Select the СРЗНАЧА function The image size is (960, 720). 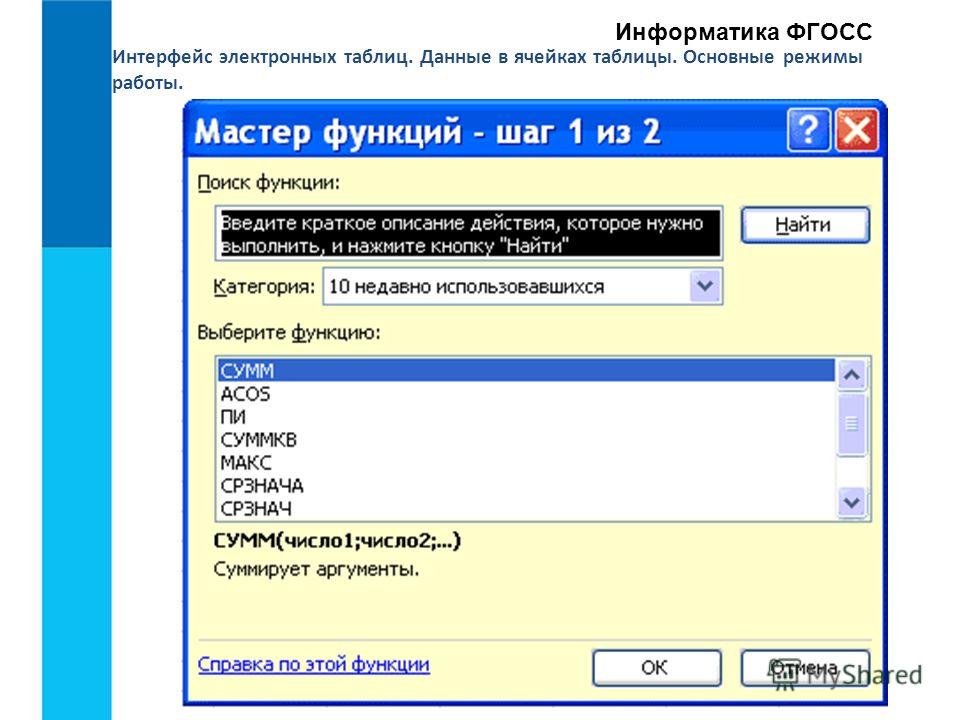pos(526,486)
